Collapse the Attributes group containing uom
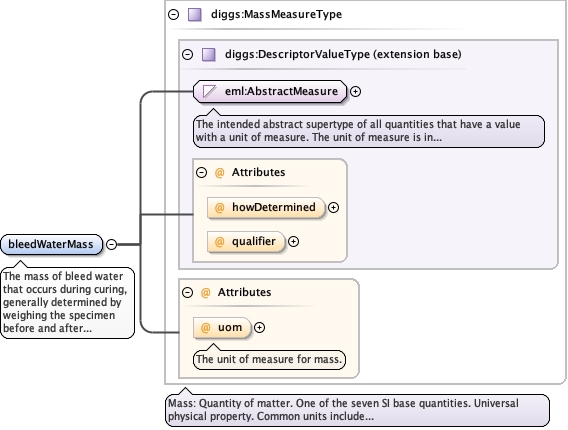Screen dimensions: 568x430 (x=187, y=292)
